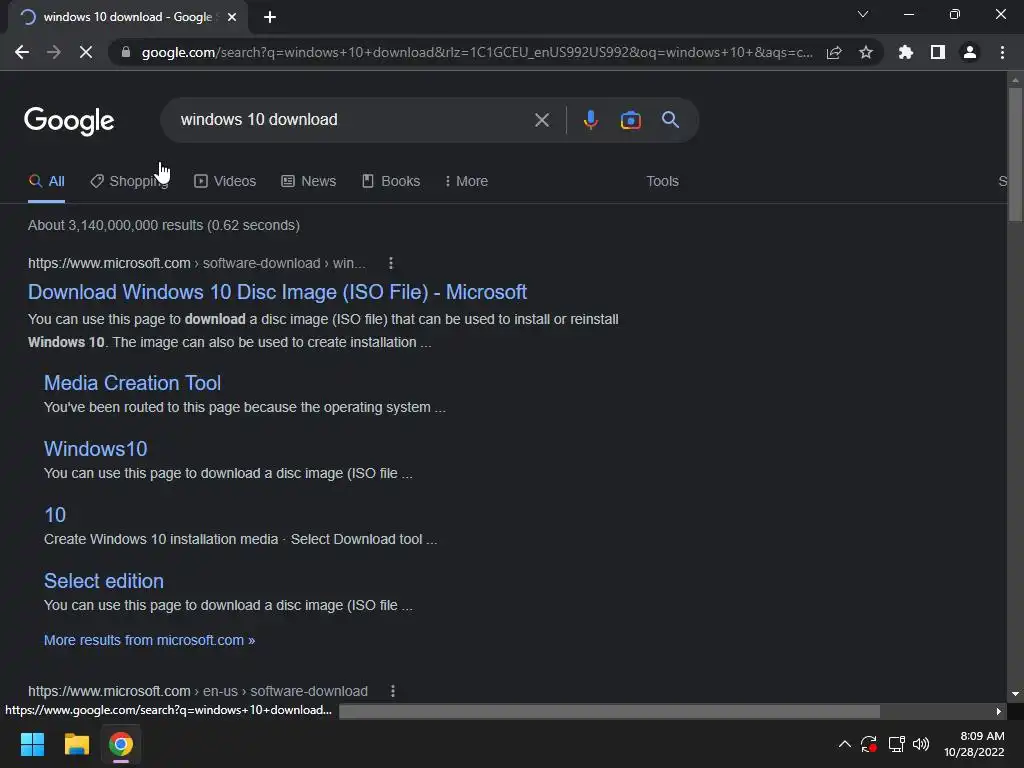Bookmark this tab with the star
Screen dimensions: 1024x768
[x=866, y=52]
